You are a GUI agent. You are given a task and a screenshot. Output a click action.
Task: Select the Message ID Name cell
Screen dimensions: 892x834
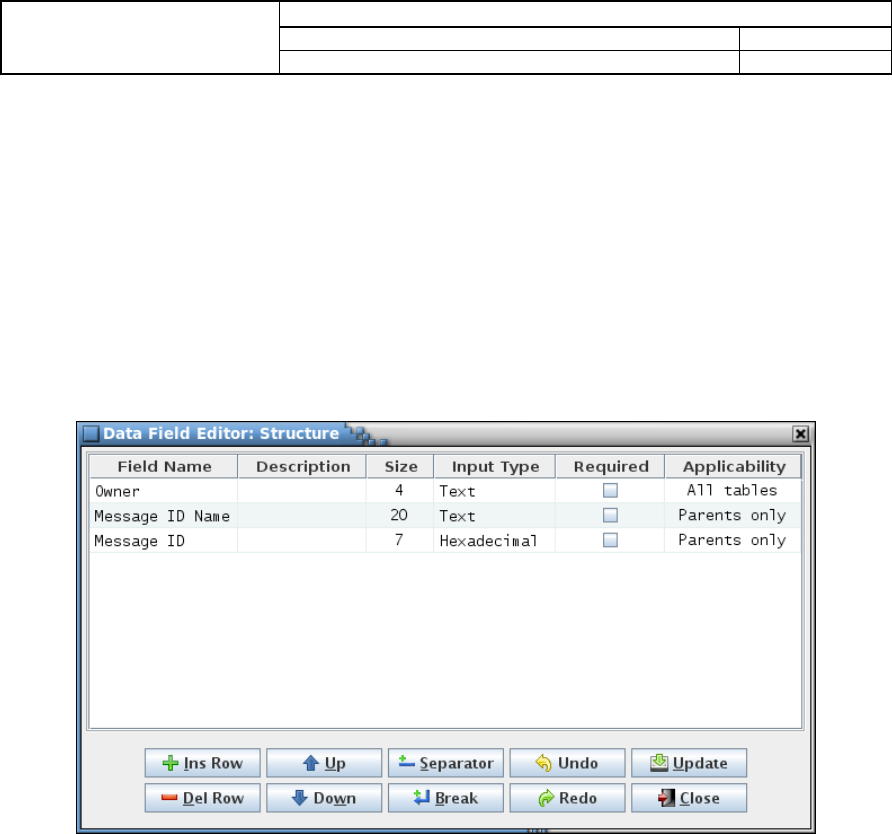164,515
